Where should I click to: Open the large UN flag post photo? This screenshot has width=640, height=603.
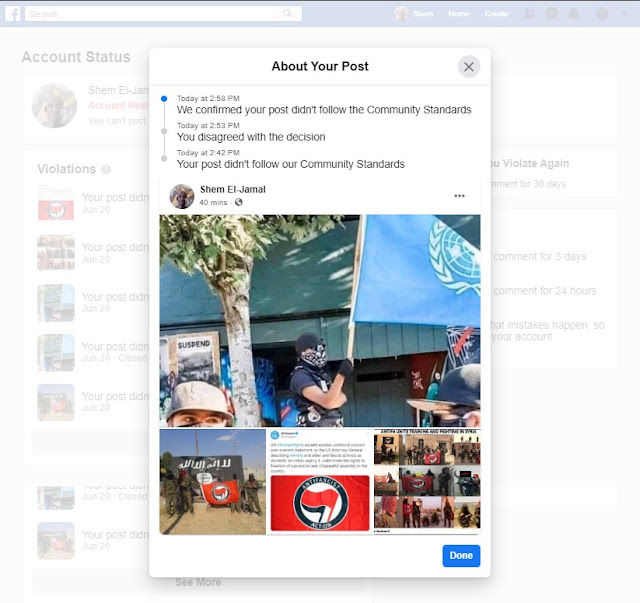pos(320,320)
